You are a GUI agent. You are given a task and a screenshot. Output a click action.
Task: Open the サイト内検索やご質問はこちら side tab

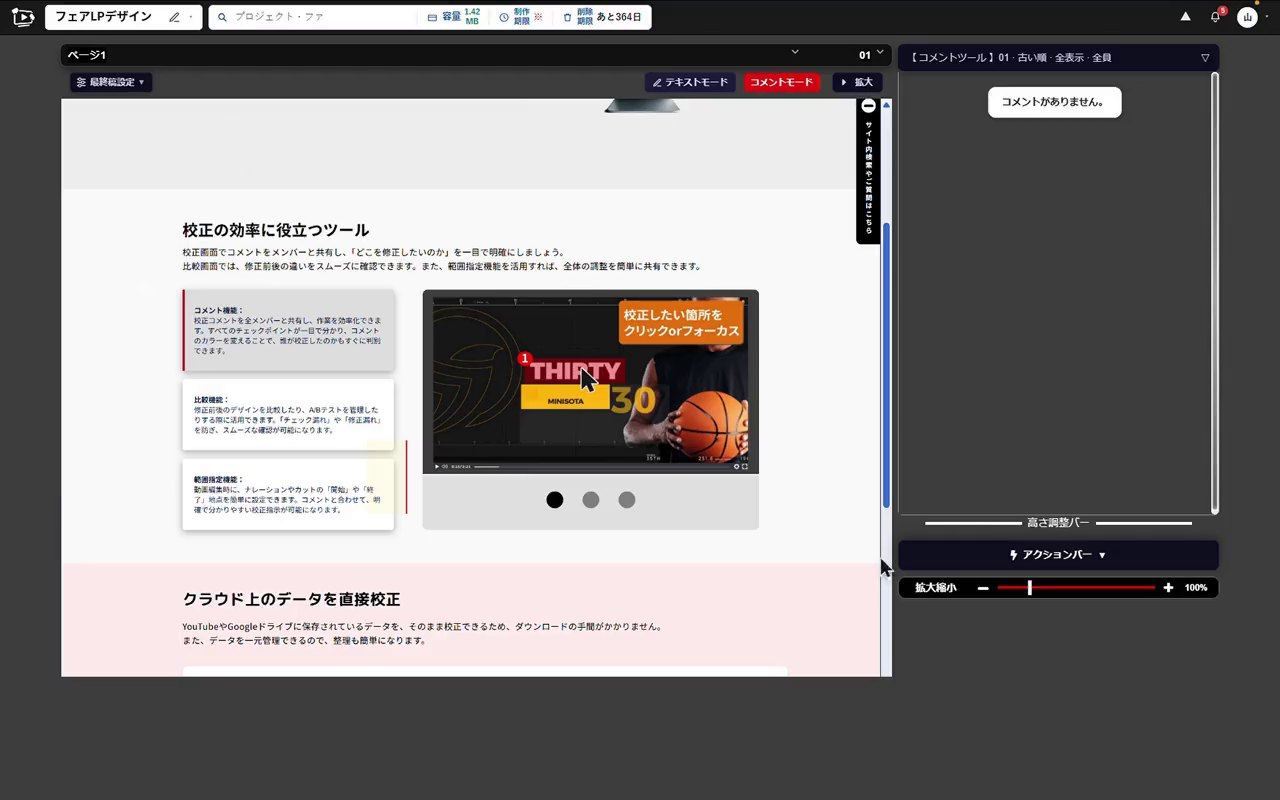pos(868,171)
